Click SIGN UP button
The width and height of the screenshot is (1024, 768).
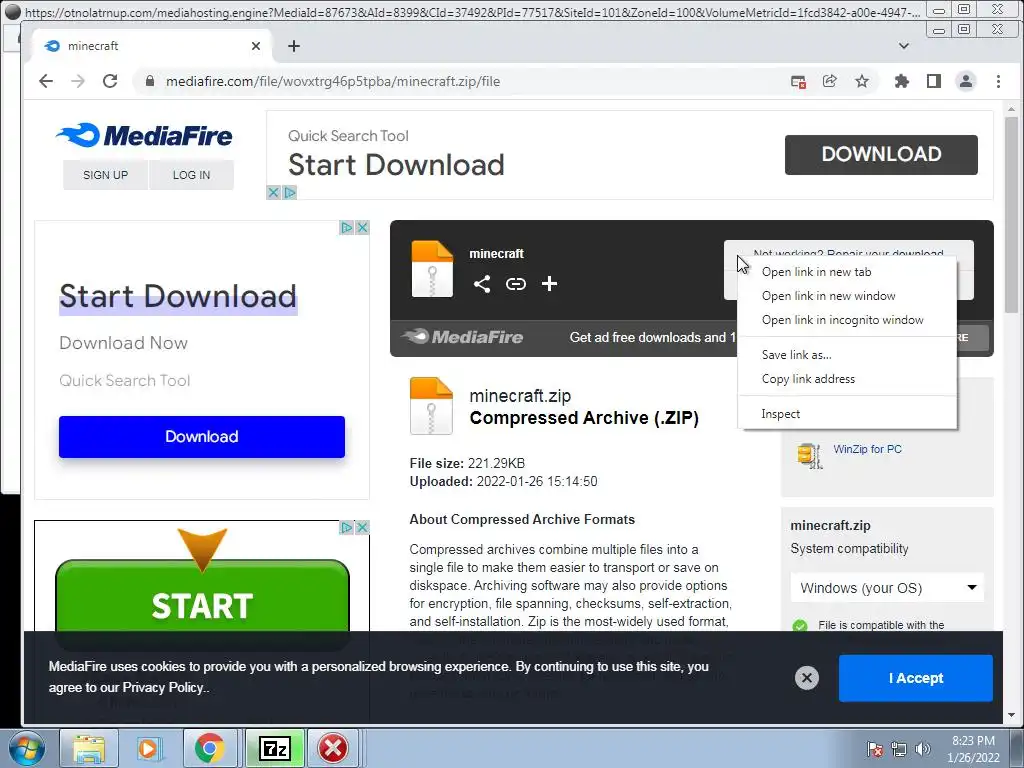click(105, 175)
